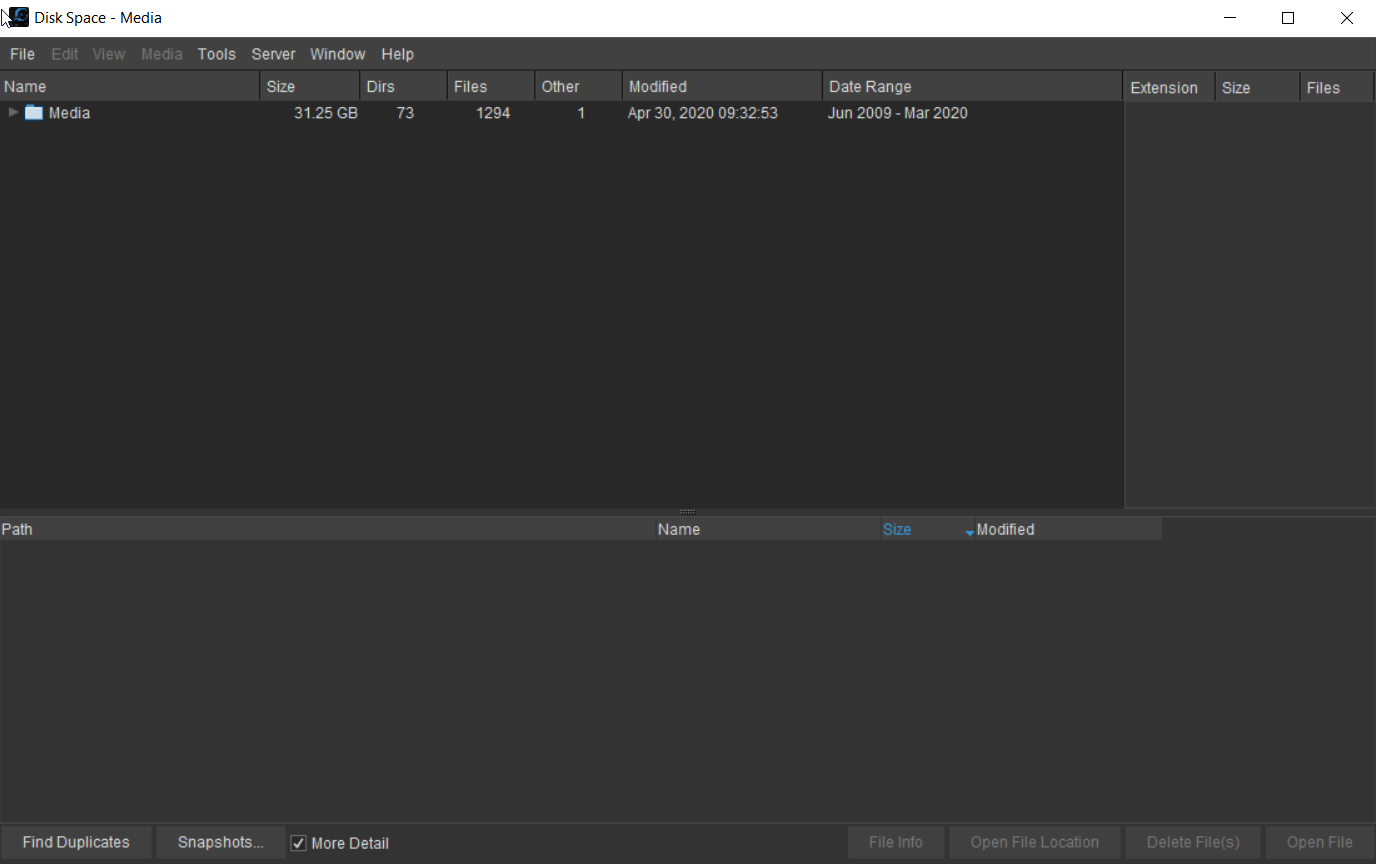1376x864 pixels.
Task: Open the greyed-out Media menu
Action: (161, 54)
